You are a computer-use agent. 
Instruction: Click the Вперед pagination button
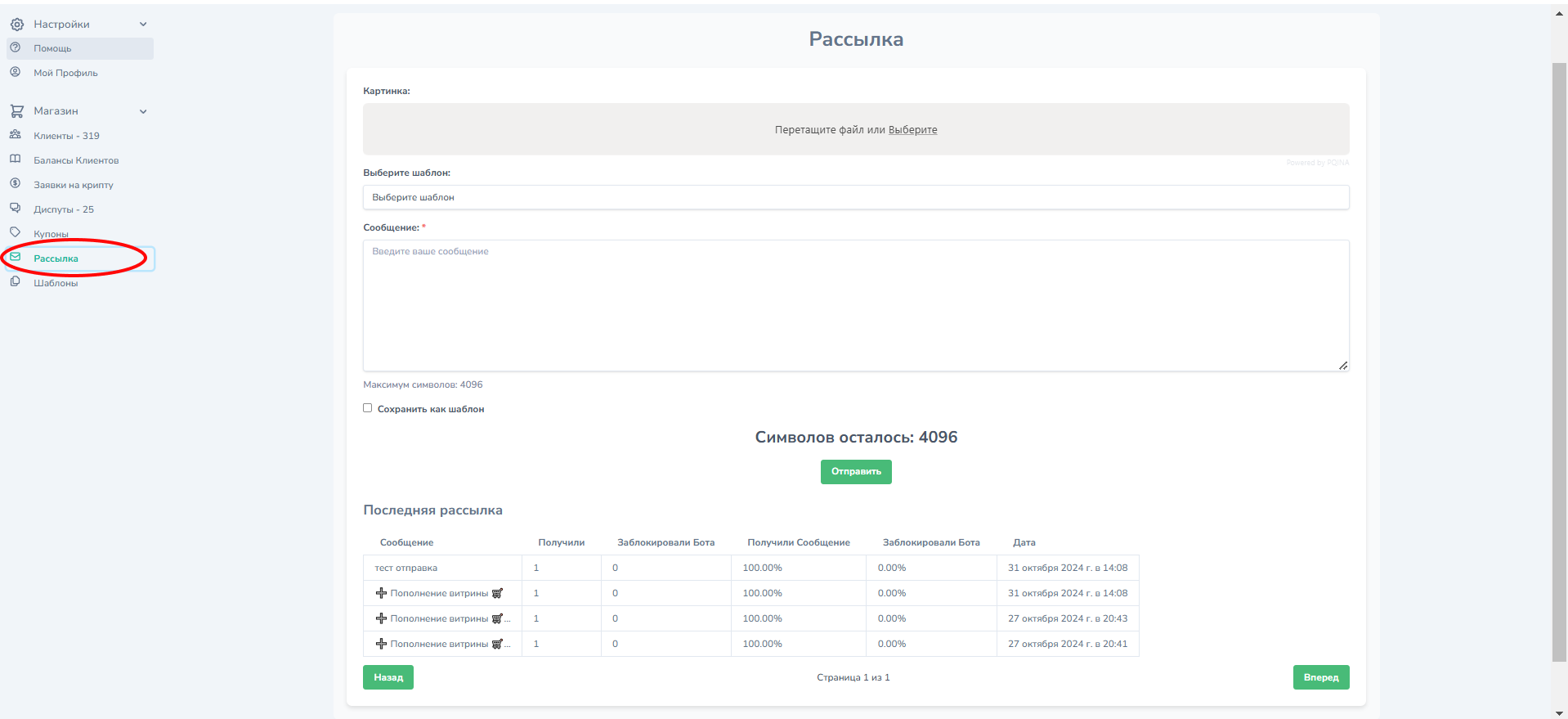[1321, 677]
